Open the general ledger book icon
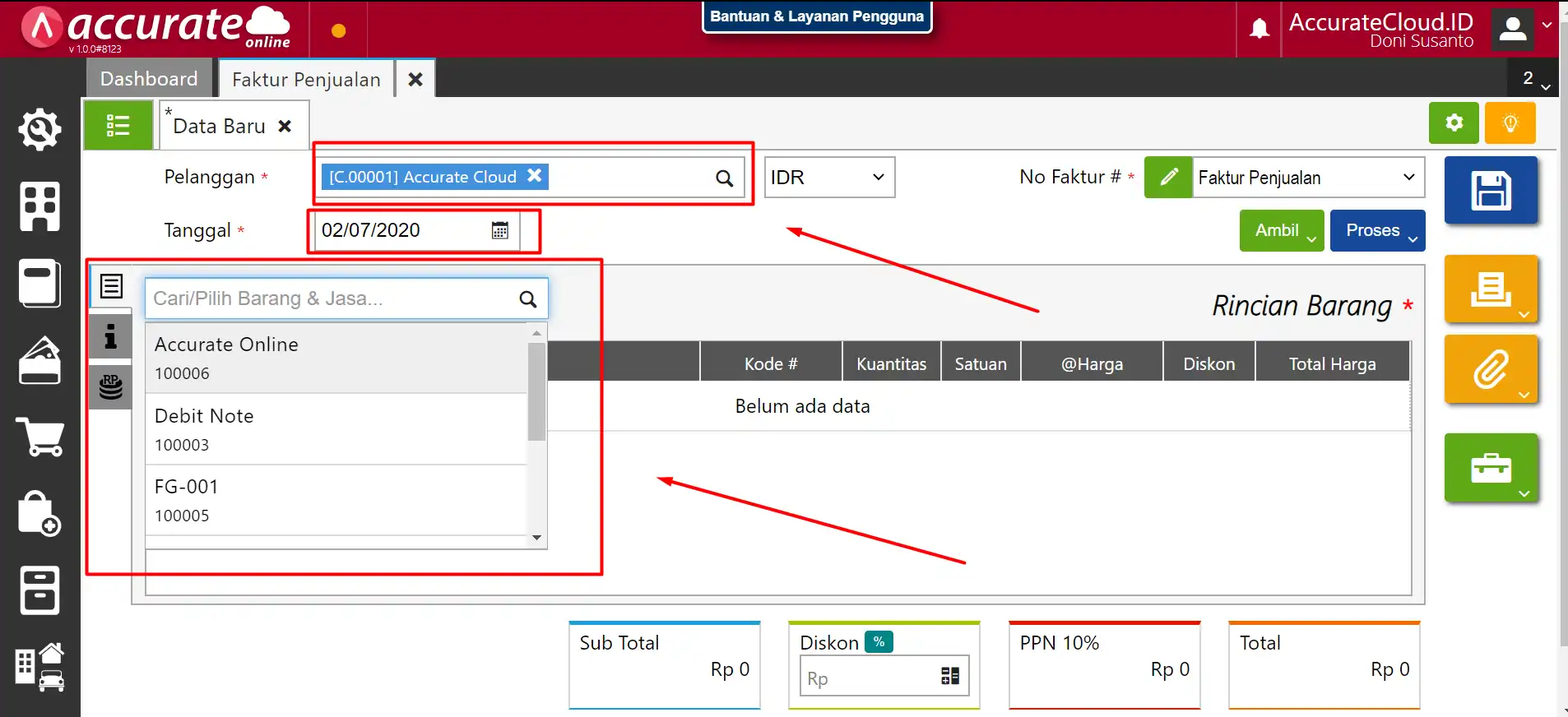The height and width of the screenshot is (717, 1568). [x=39, y=283]
